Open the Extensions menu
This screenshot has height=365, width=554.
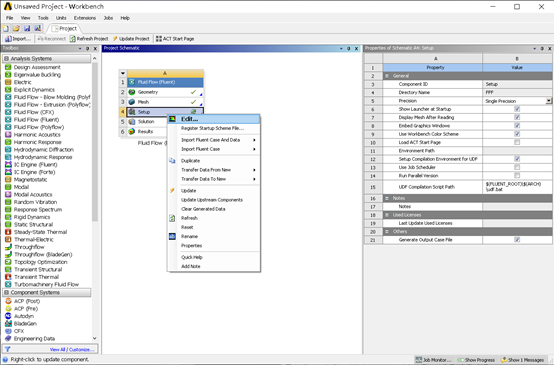point(85,18)
